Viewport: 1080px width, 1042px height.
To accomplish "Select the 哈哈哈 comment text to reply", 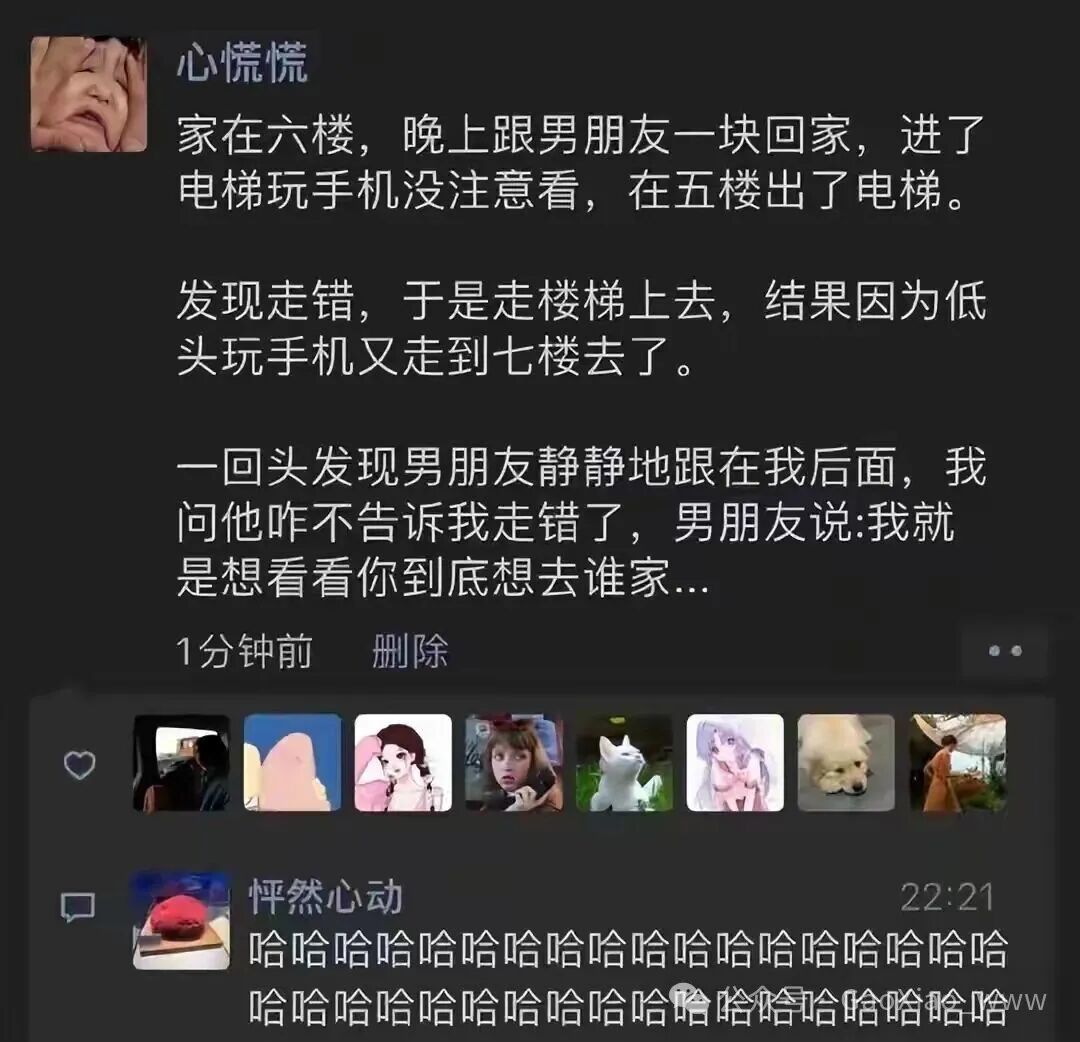I will click(x=627, y=978).
